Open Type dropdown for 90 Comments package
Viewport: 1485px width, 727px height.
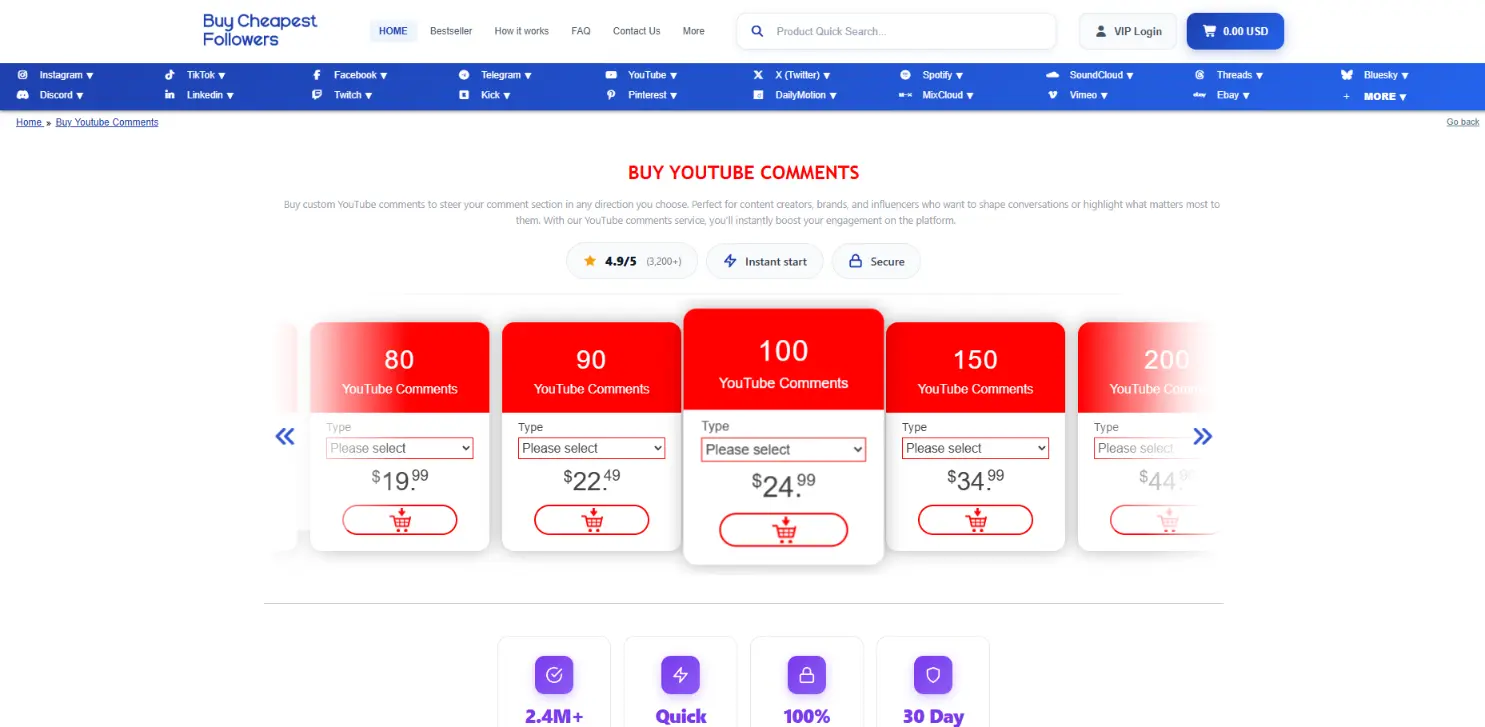(591, 448)
